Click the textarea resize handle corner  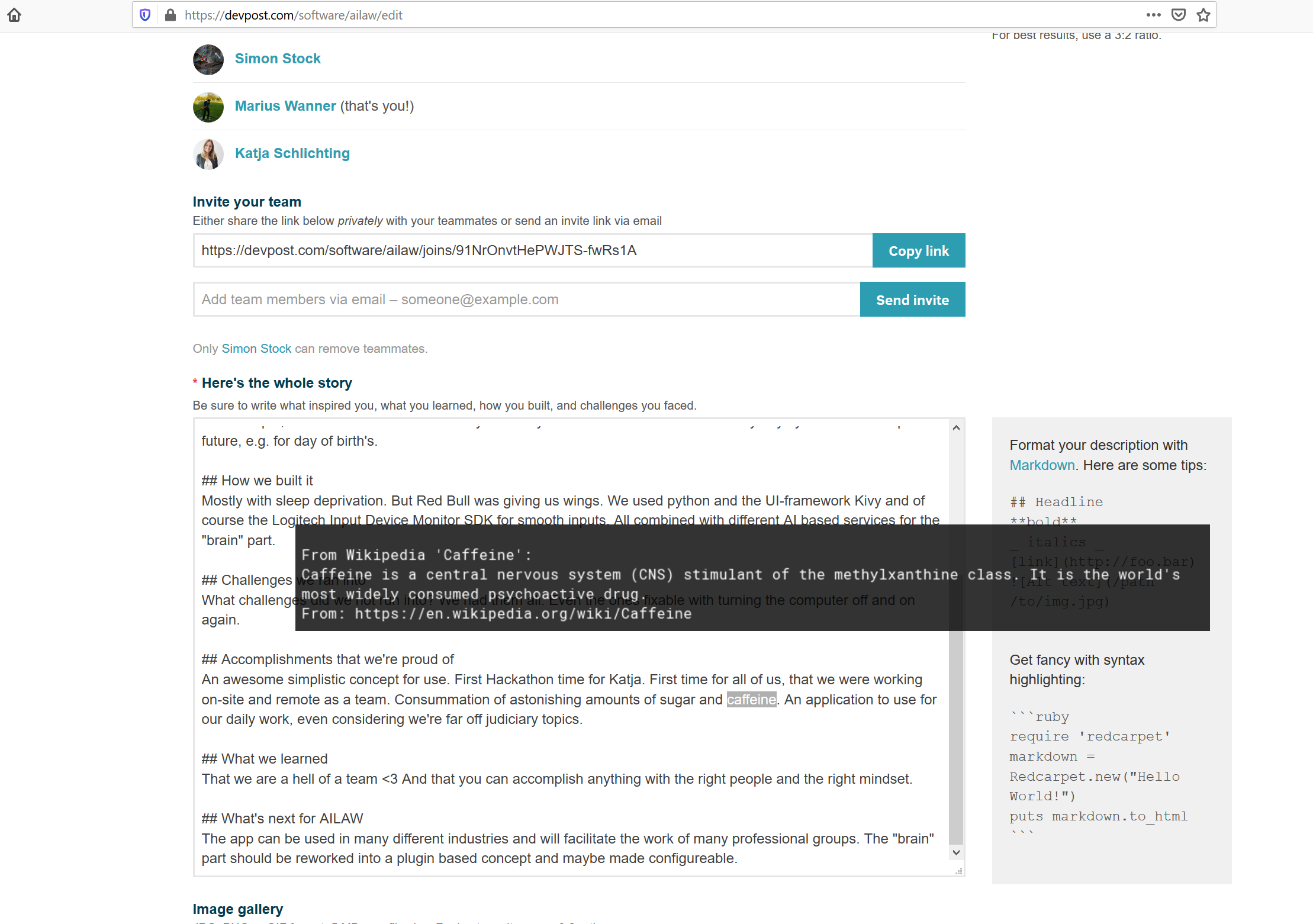point(958,871)
